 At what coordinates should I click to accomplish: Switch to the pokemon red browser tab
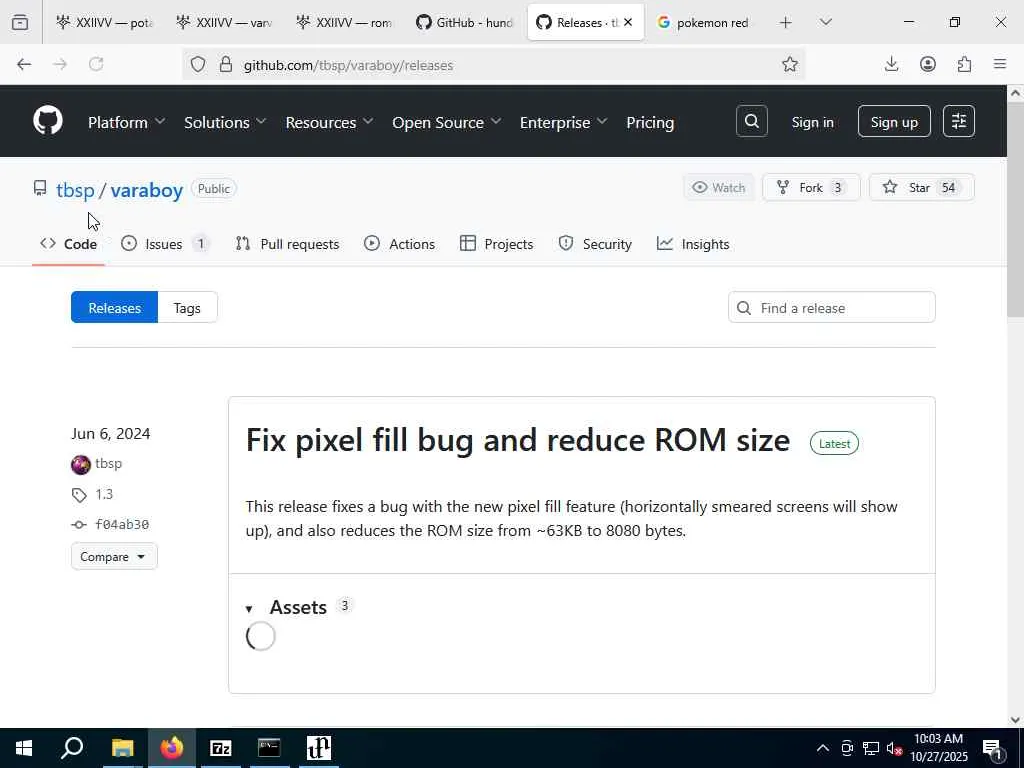pos(703,22)
